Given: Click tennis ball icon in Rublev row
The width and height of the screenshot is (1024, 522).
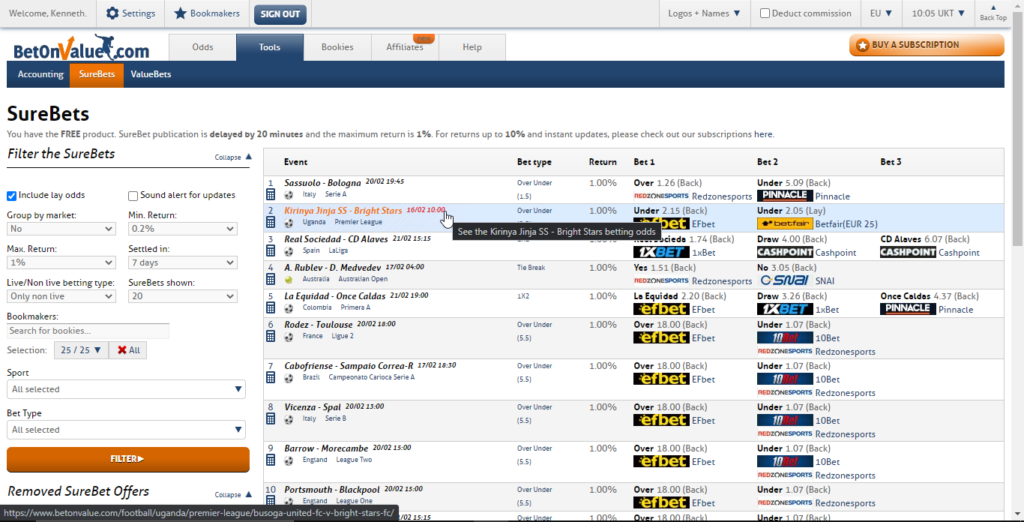Looking at the screenshot, I should tap(289, 280).
